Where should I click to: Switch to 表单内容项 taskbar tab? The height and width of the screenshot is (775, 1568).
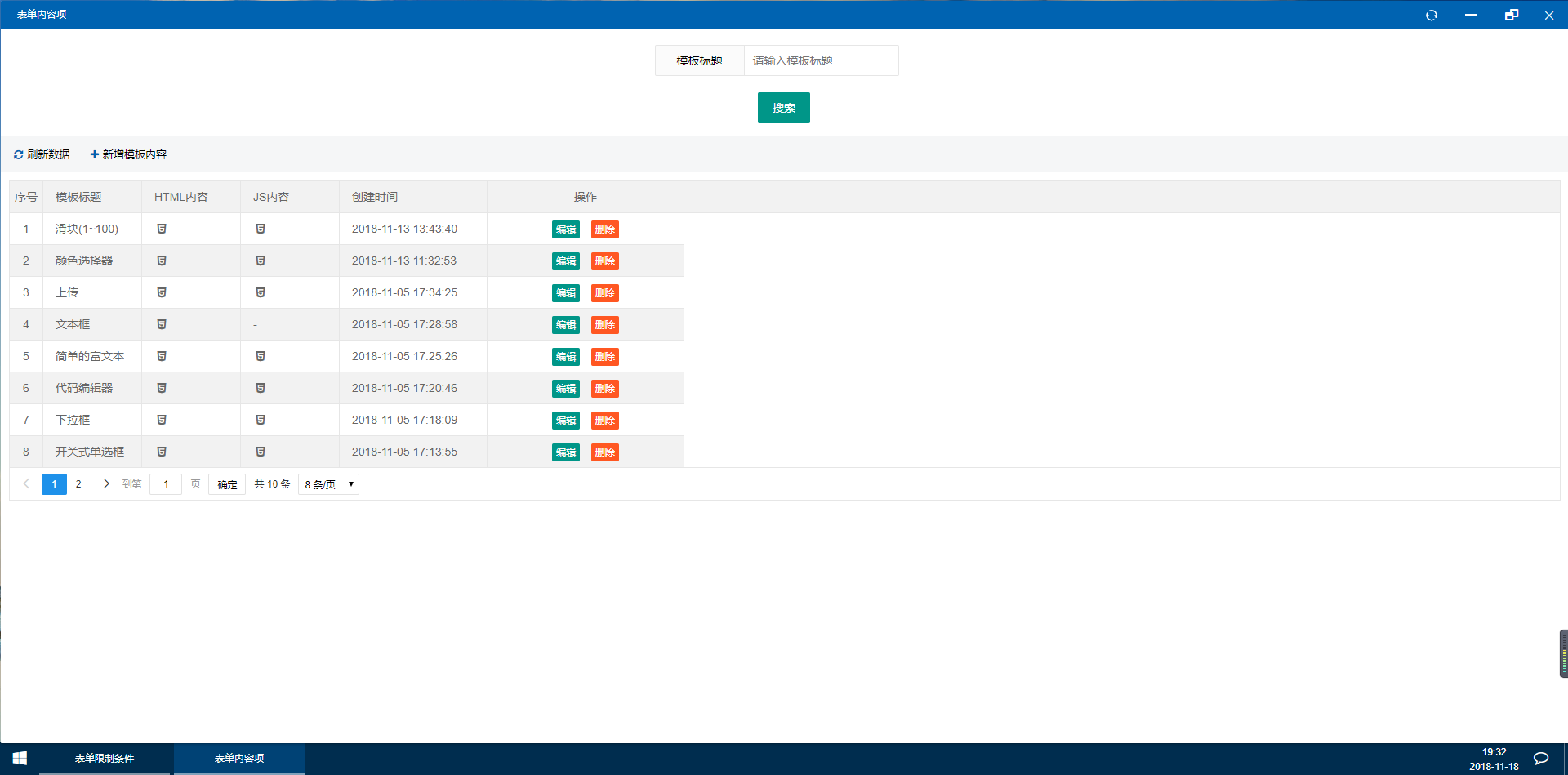coord(239,759)
